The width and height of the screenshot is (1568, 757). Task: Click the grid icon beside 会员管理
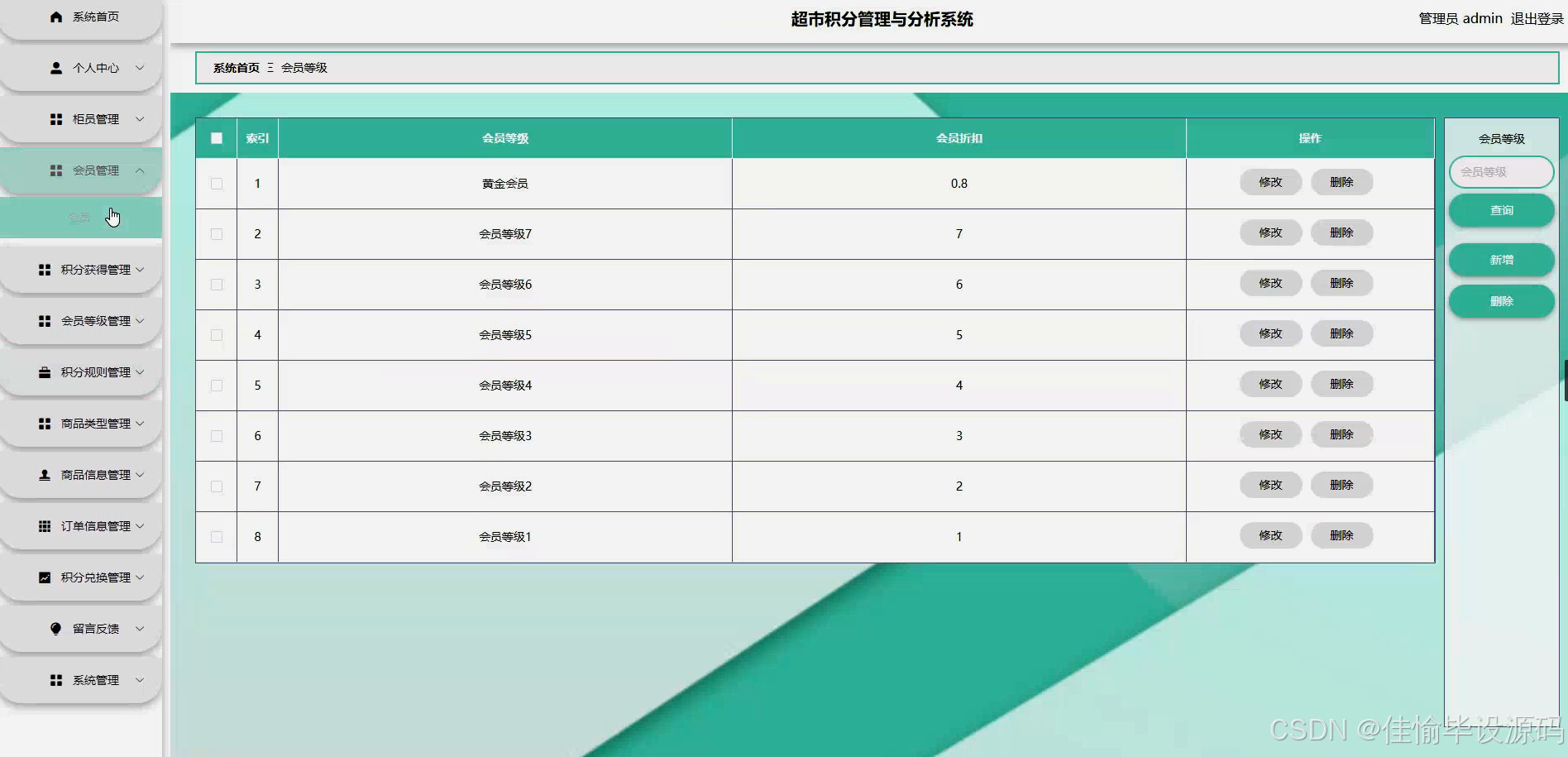[56, 170]
